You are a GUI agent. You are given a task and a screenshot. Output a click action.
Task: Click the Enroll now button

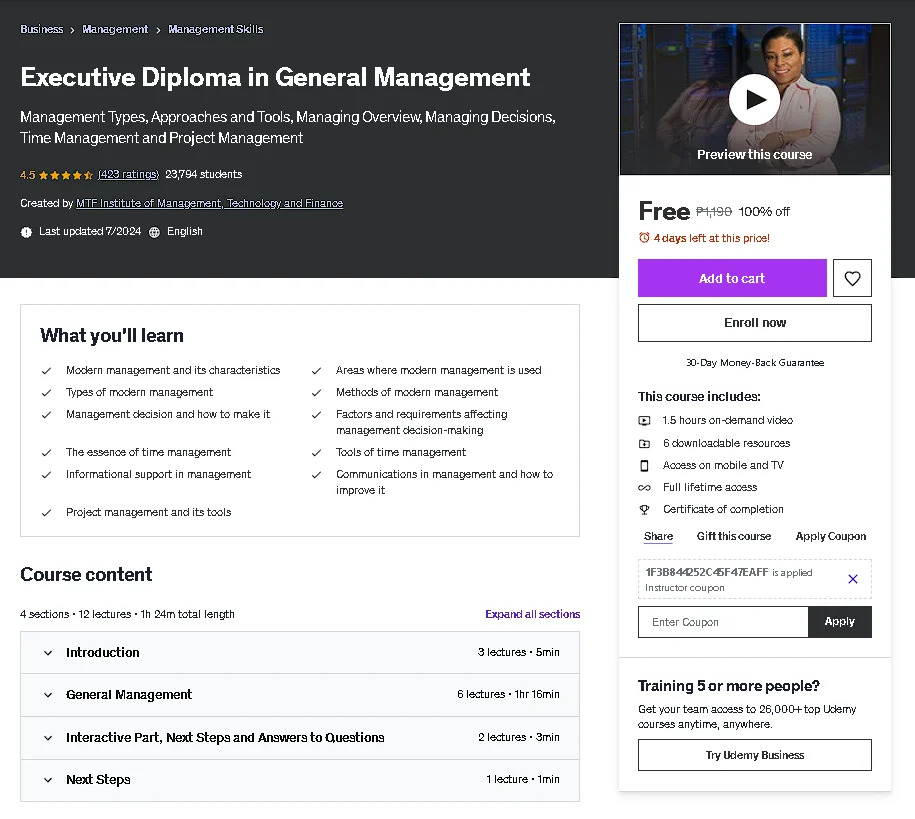pyautogui.click(x=755, y=323)
